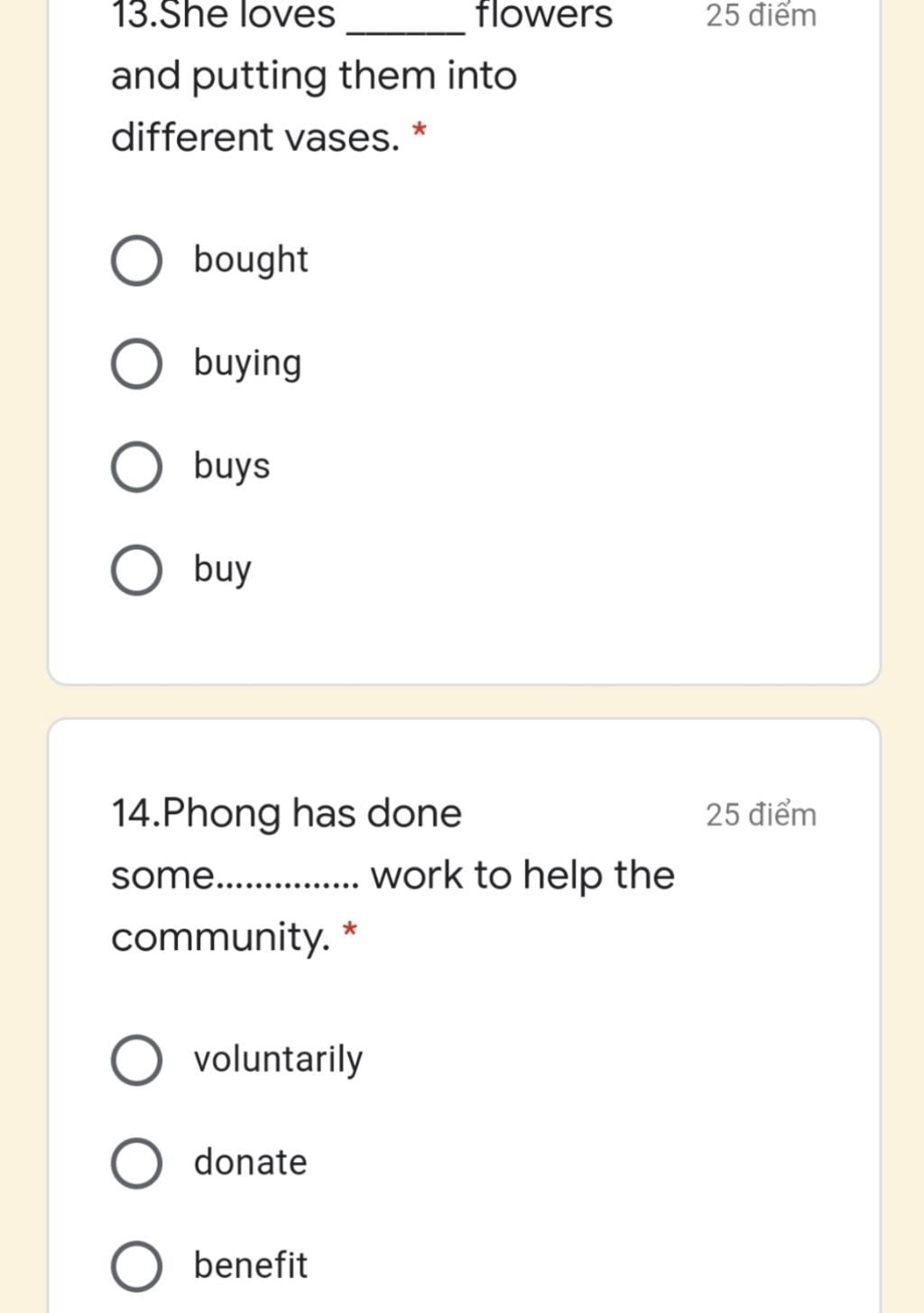Click question 13 text "She loves"
Image resolution: width=924 pixels, height=1313 pixels.
[247, 15]
